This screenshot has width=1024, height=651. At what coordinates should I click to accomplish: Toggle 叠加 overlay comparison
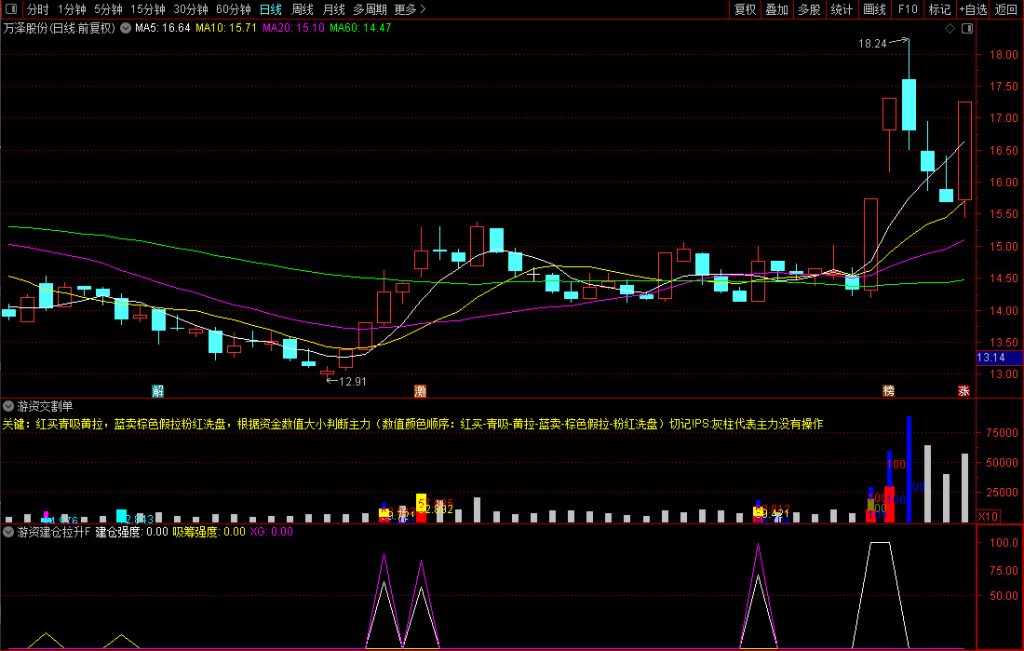click(777, 9)
